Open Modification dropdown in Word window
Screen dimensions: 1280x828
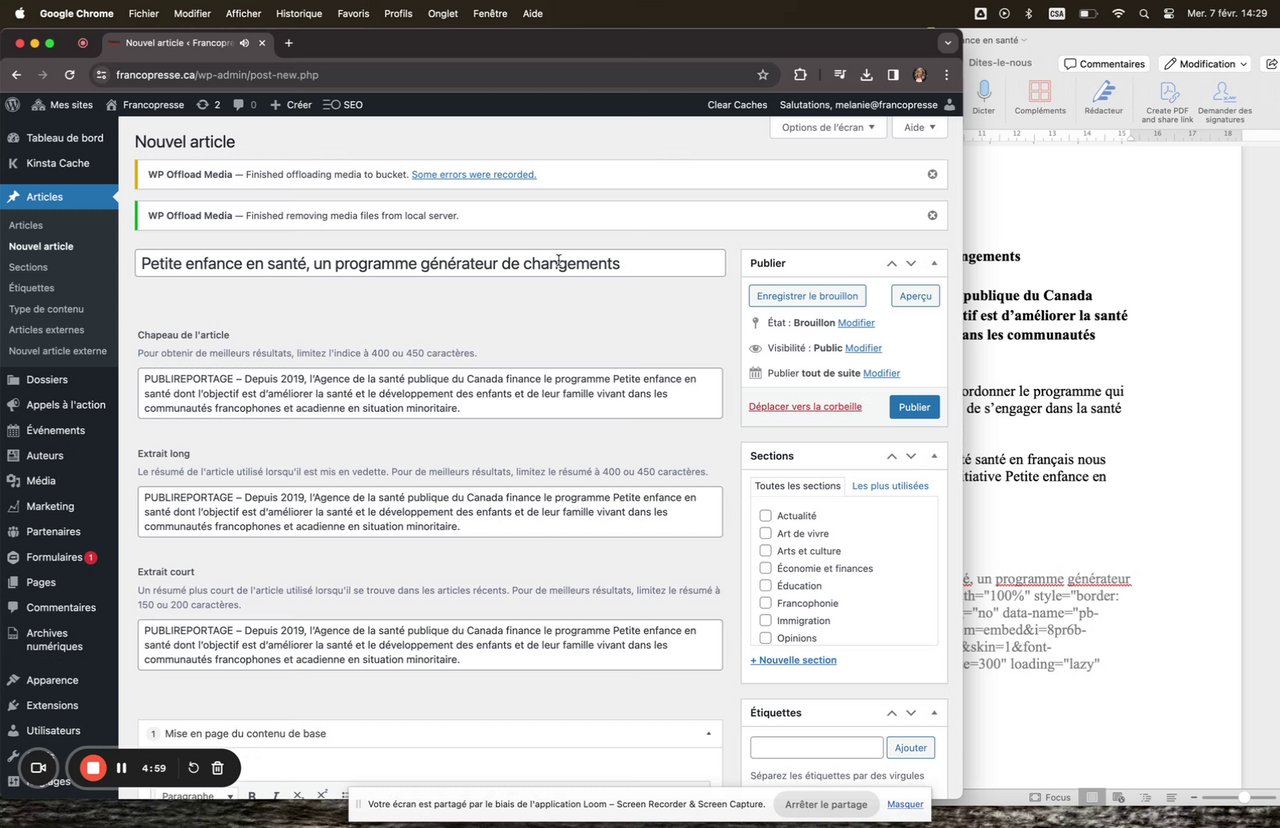(1206, 64)
